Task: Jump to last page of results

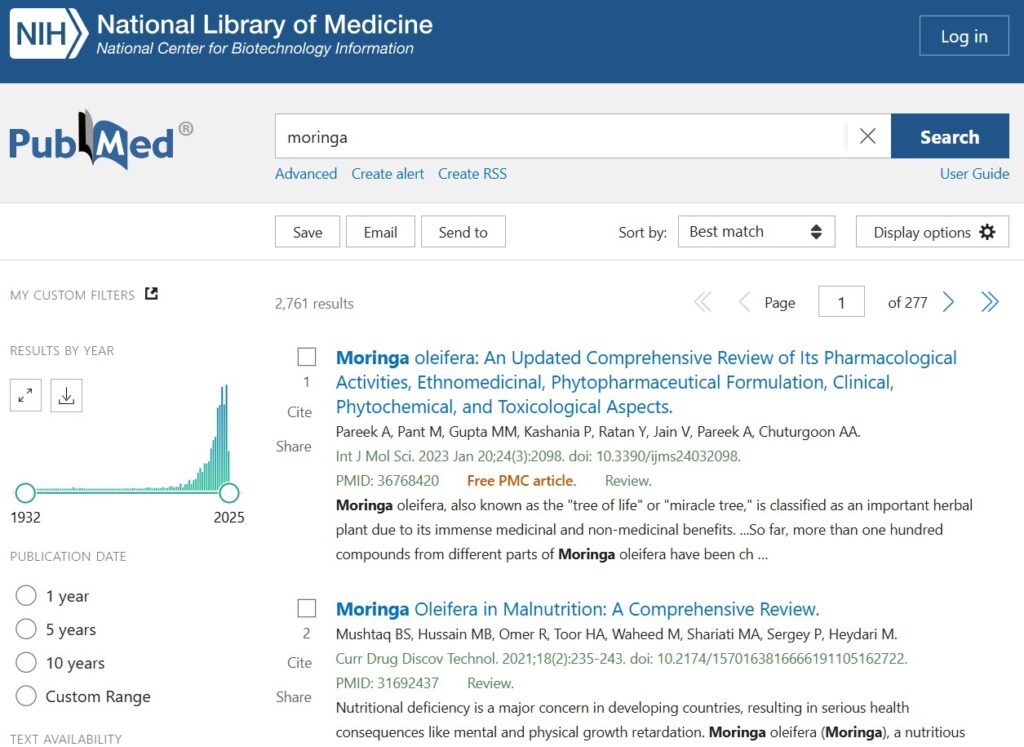Action: pos(989,302)
